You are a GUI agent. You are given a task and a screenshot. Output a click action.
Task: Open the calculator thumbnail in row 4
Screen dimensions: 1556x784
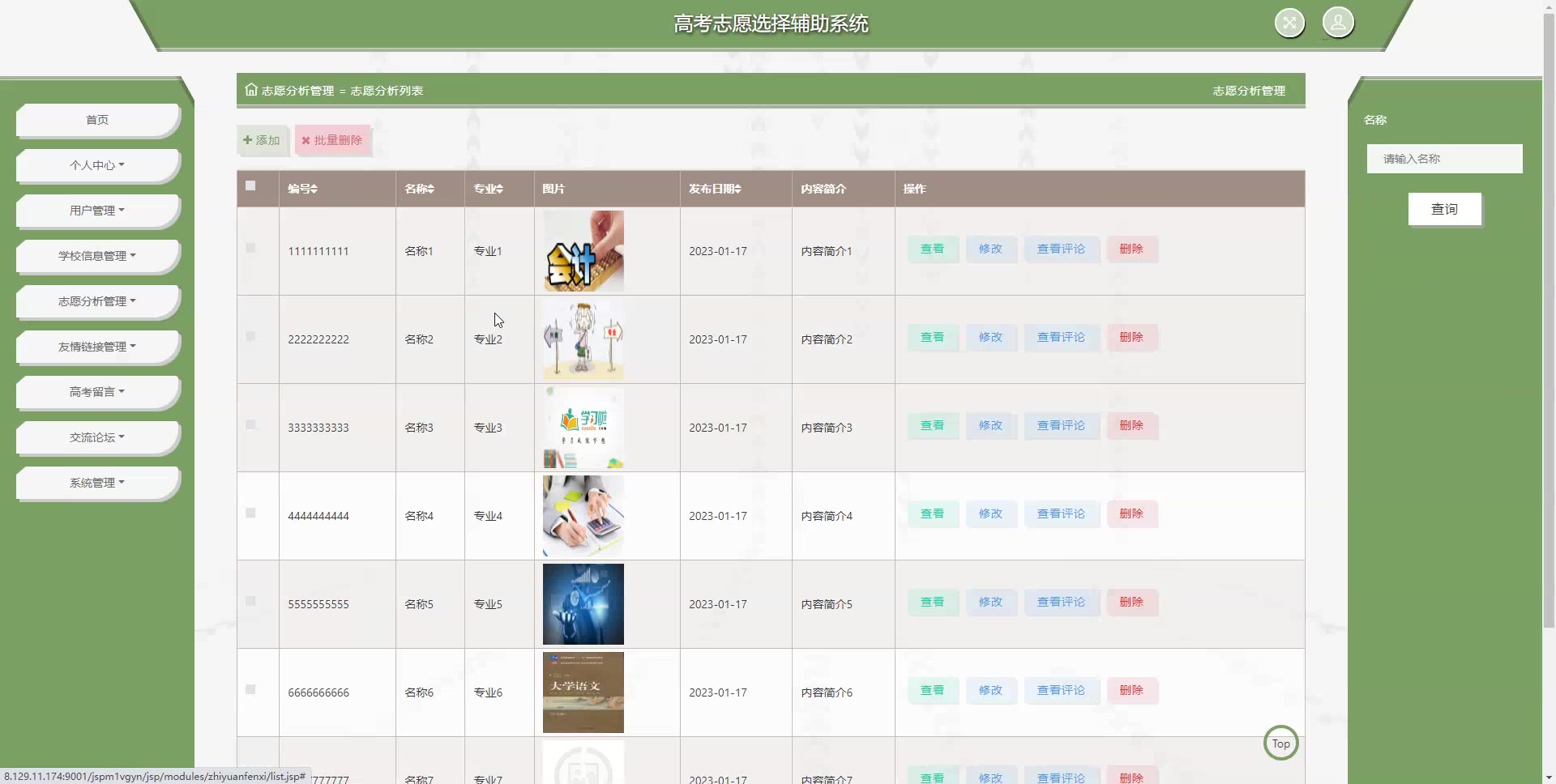pyautogui.click(x=583, y=516)
